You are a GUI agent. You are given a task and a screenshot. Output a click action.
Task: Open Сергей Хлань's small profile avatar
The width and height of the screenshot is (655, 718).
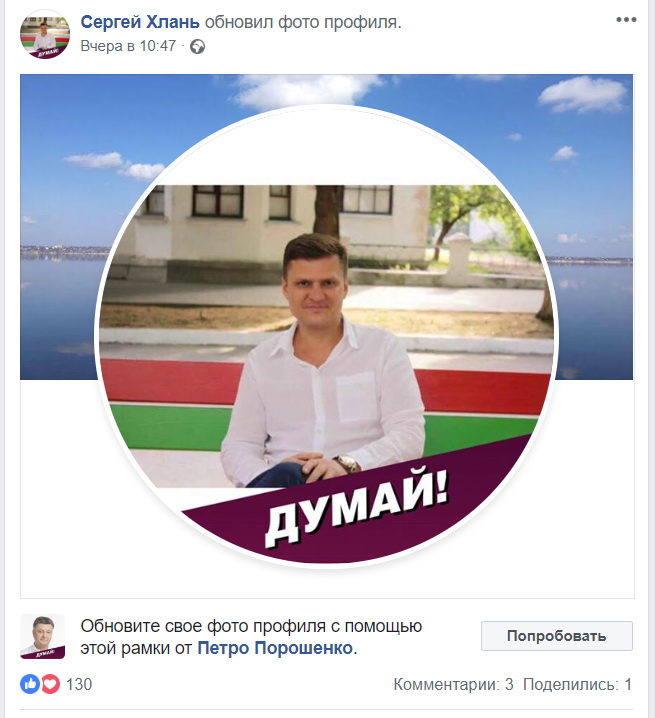45,34
